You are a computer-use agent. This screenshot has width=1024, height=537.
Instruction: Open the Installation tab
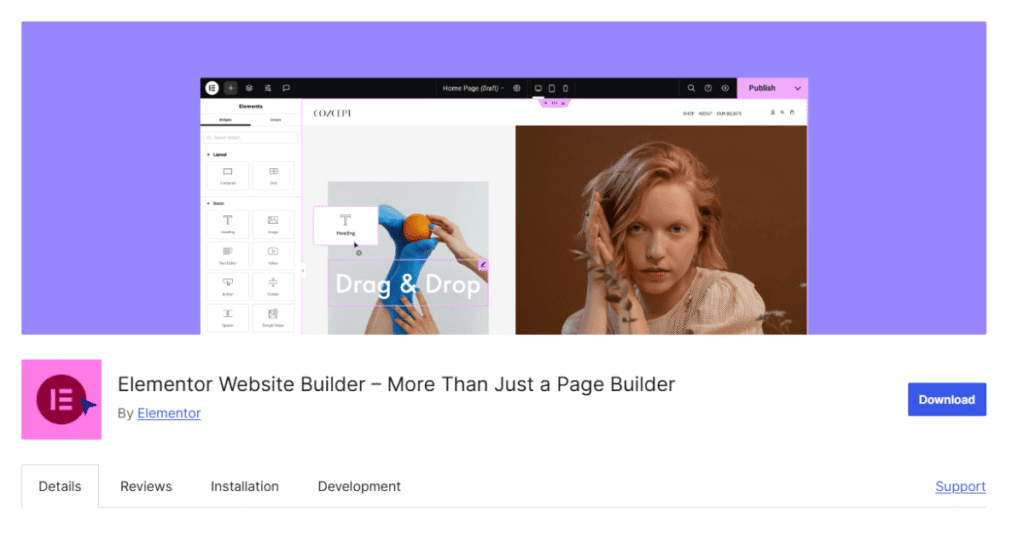pyautogui.click(x=245, y=486)
